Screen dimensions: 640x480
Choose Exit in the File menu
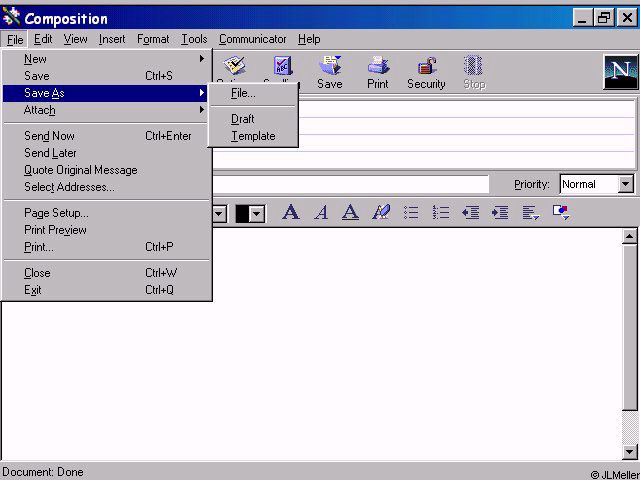tap(107, 290)
